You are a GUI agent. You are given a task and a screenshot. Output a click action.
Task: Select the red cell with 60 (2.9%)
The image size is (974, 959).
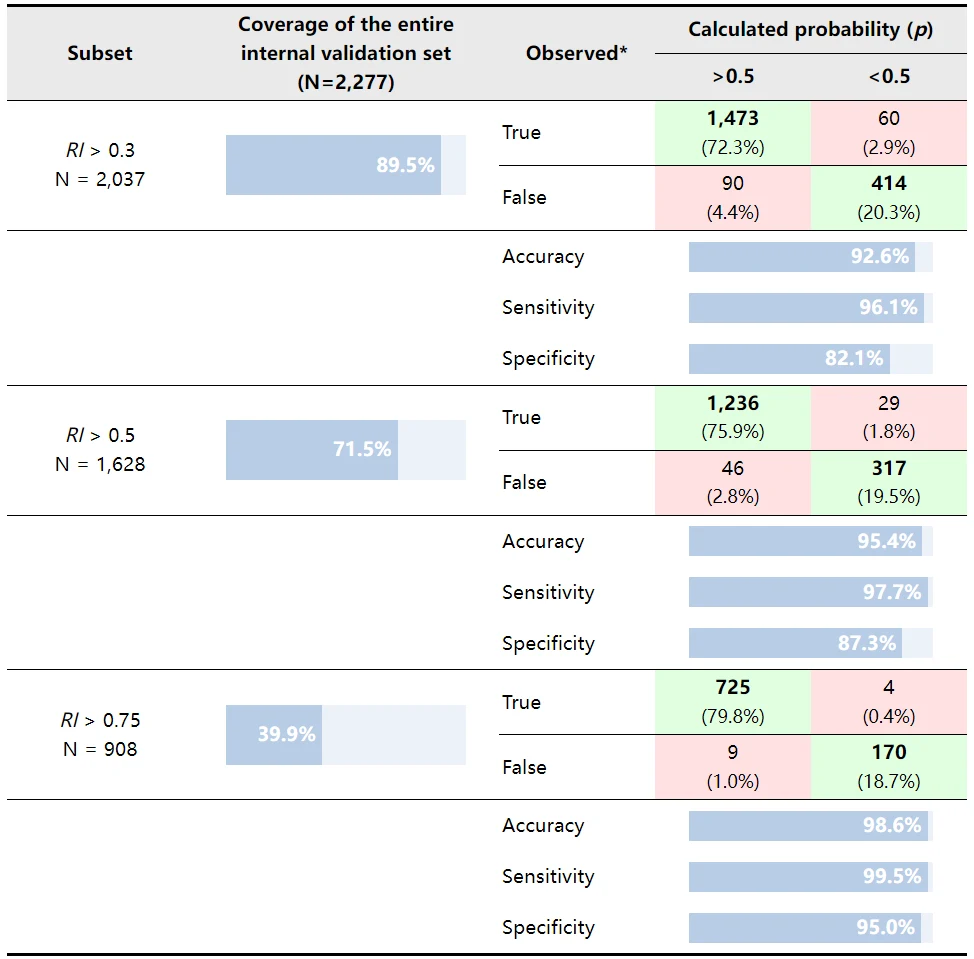(x=888, y=133)
